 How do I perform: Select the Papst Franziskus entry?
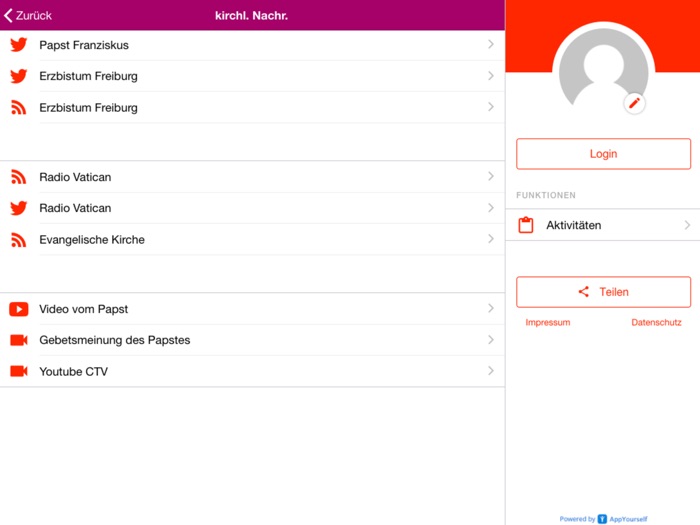click(x=252, y=45)
